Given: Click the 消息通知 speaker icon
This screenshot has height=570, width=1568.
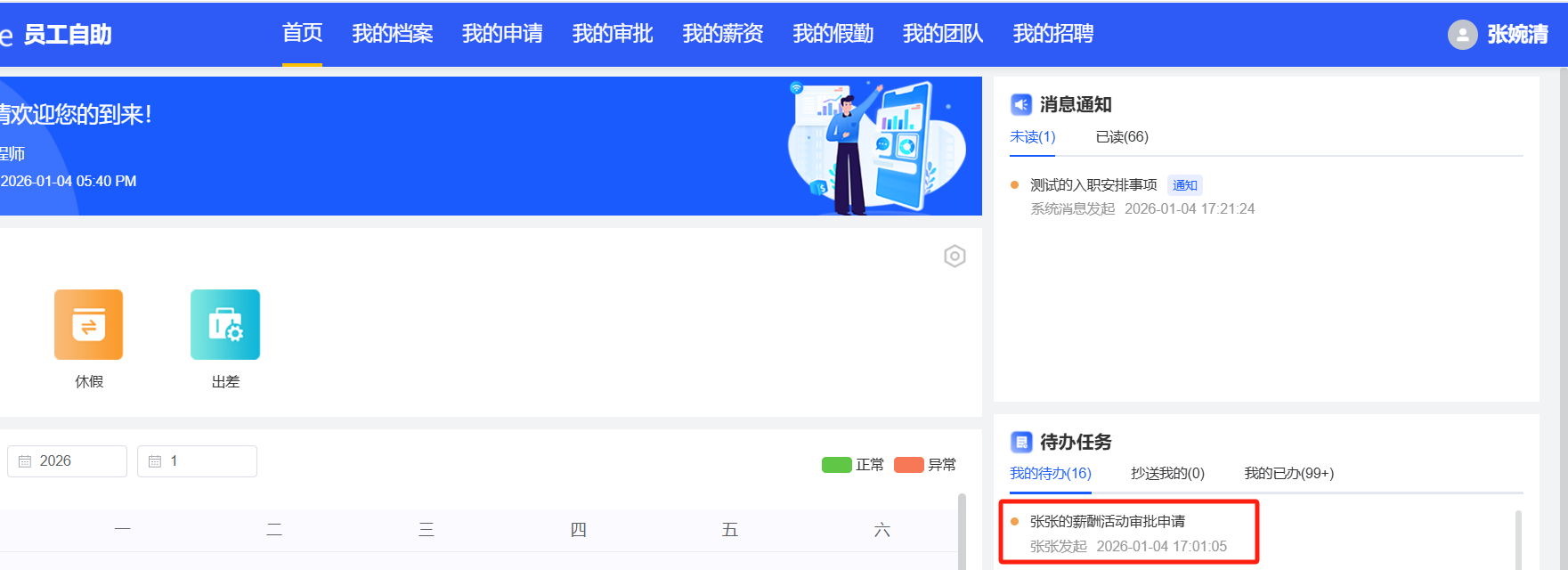Looking at the screenshot, I should (1021, 104).
